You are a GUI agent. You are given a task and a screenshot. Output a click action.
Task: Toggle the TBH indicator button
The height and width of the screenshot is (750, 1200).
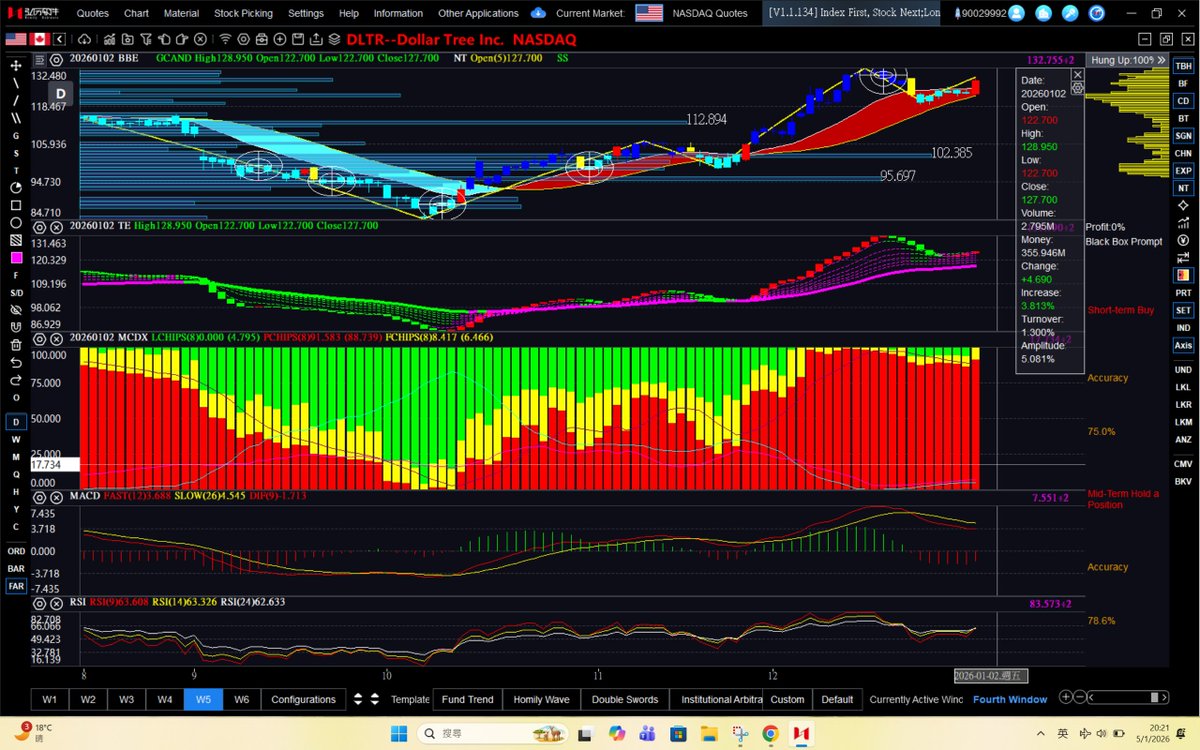[x=1183, y=65]
